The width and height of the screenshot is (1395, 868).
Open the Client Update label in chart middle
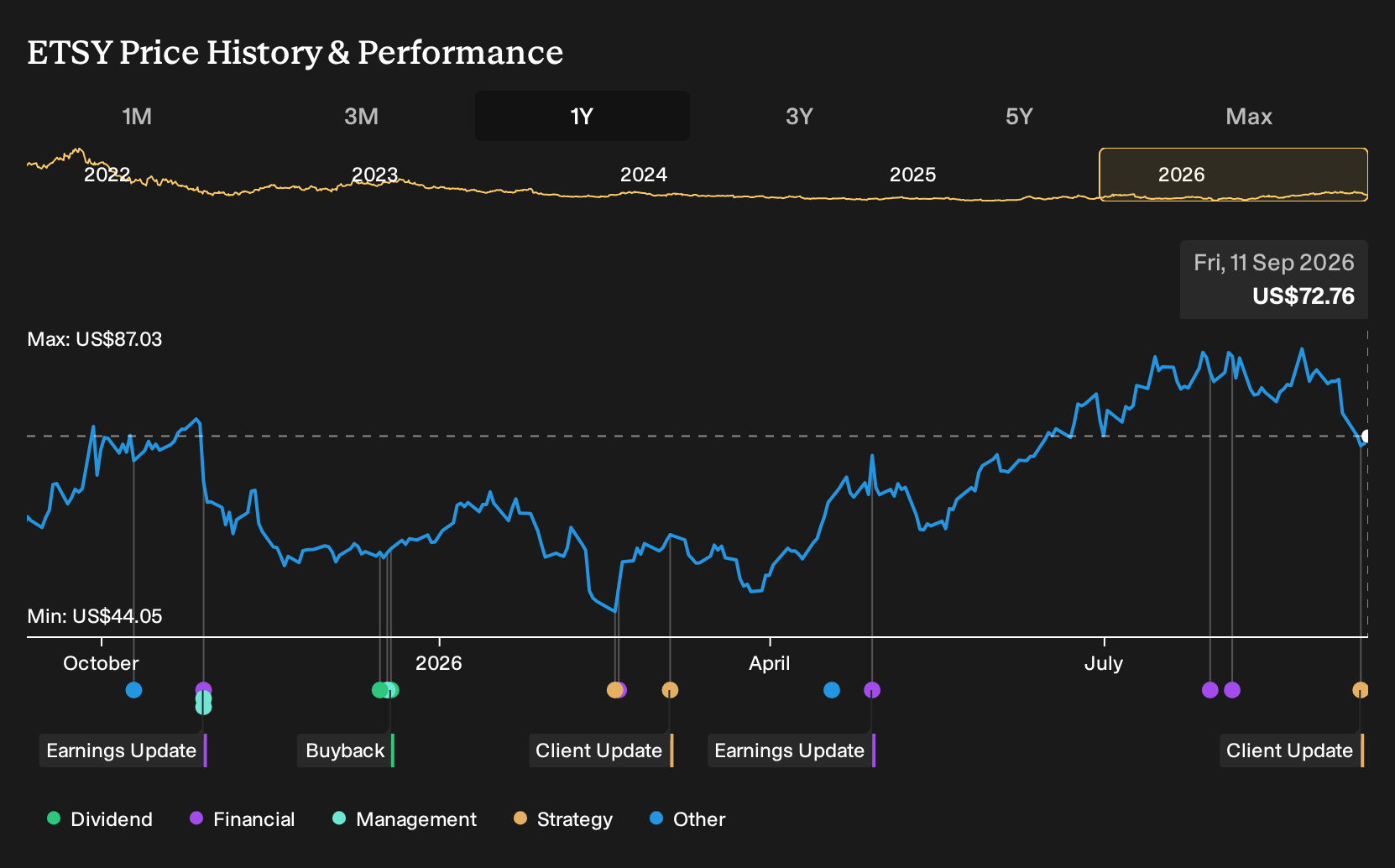pos(601,750)
